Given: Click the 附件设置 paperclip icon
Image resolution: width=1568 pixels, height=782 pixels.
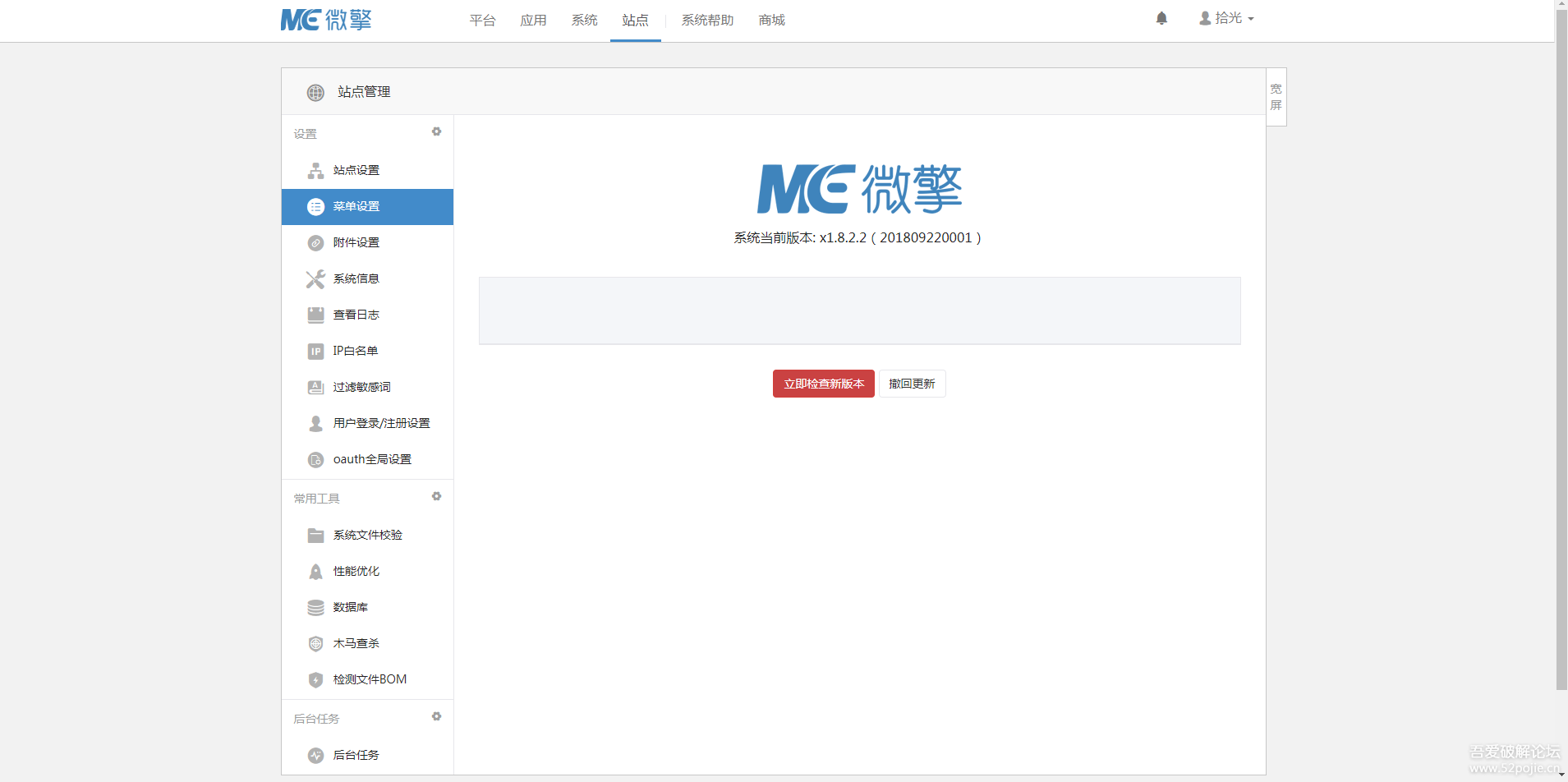Looking at the screenshot, I should tap(315, 243).
